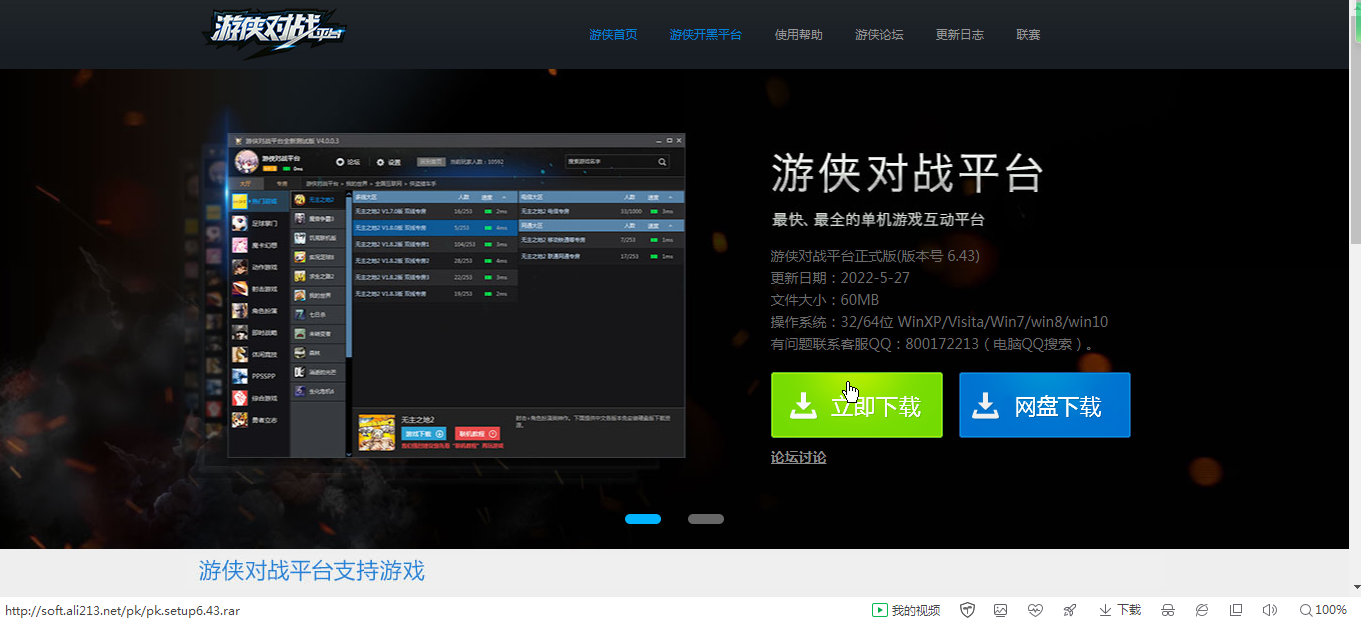Click the rocket accelerator icon
The height and width of the screenshot is (621, 1361).
point(1069,610)
